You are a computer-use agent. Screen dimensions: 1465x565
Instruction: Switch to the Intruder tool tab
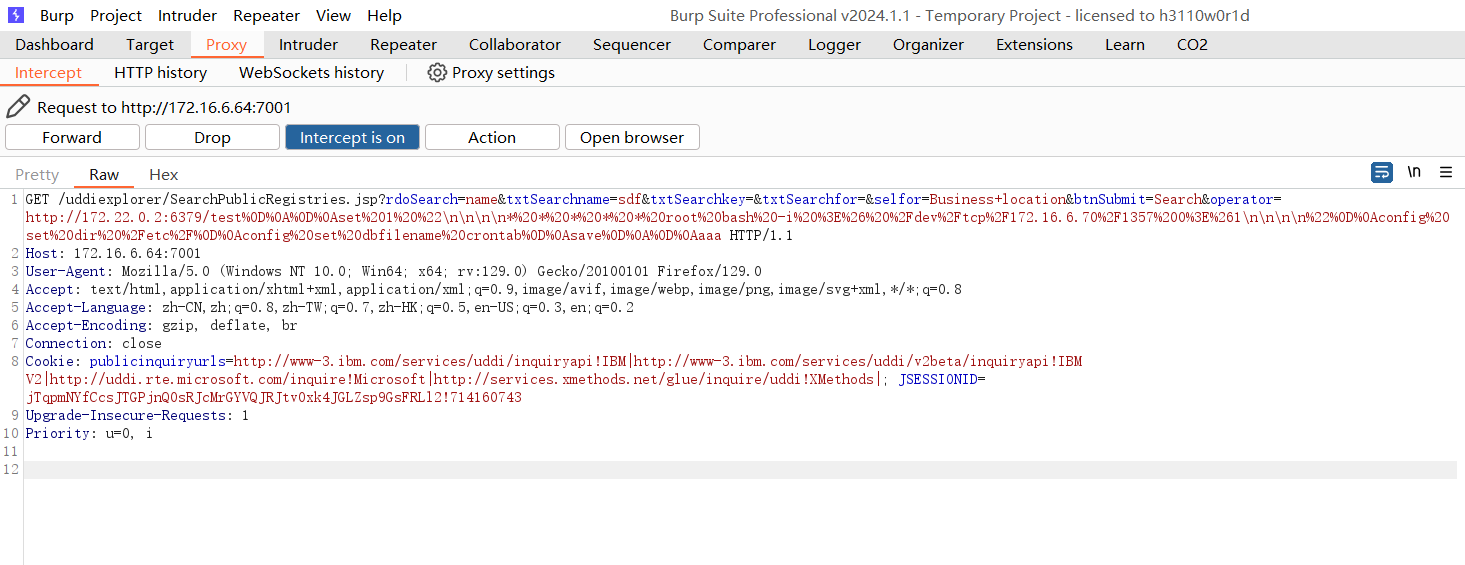tap(308, 45)
